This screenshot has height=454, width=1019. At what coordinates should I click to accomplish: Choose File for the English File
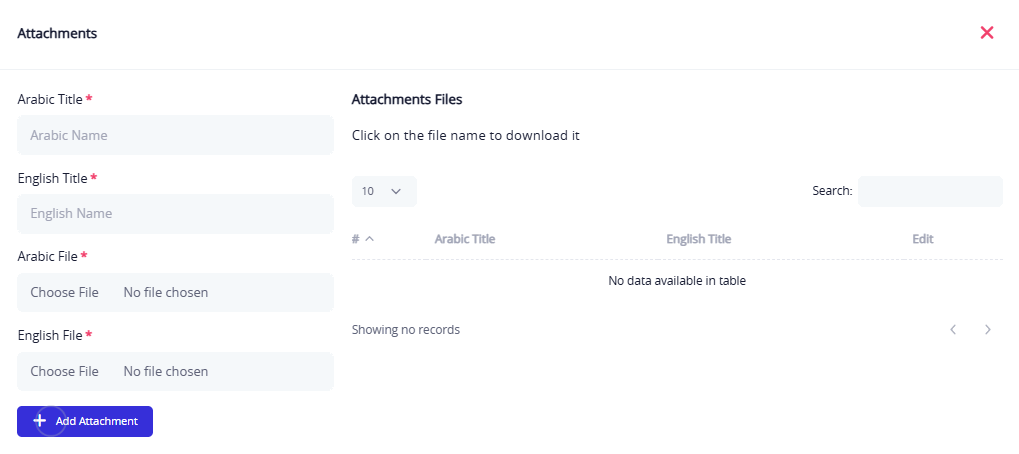coord(65,371)
